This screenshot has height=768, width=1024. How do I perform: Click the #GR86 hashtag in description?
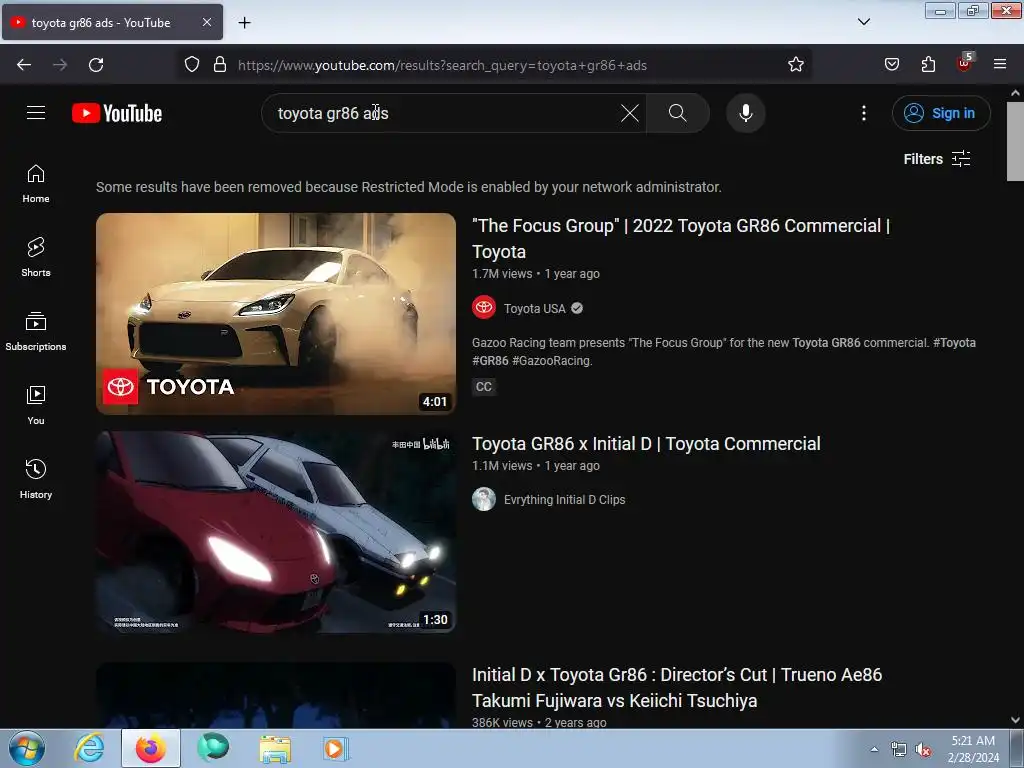click(490, 360)
